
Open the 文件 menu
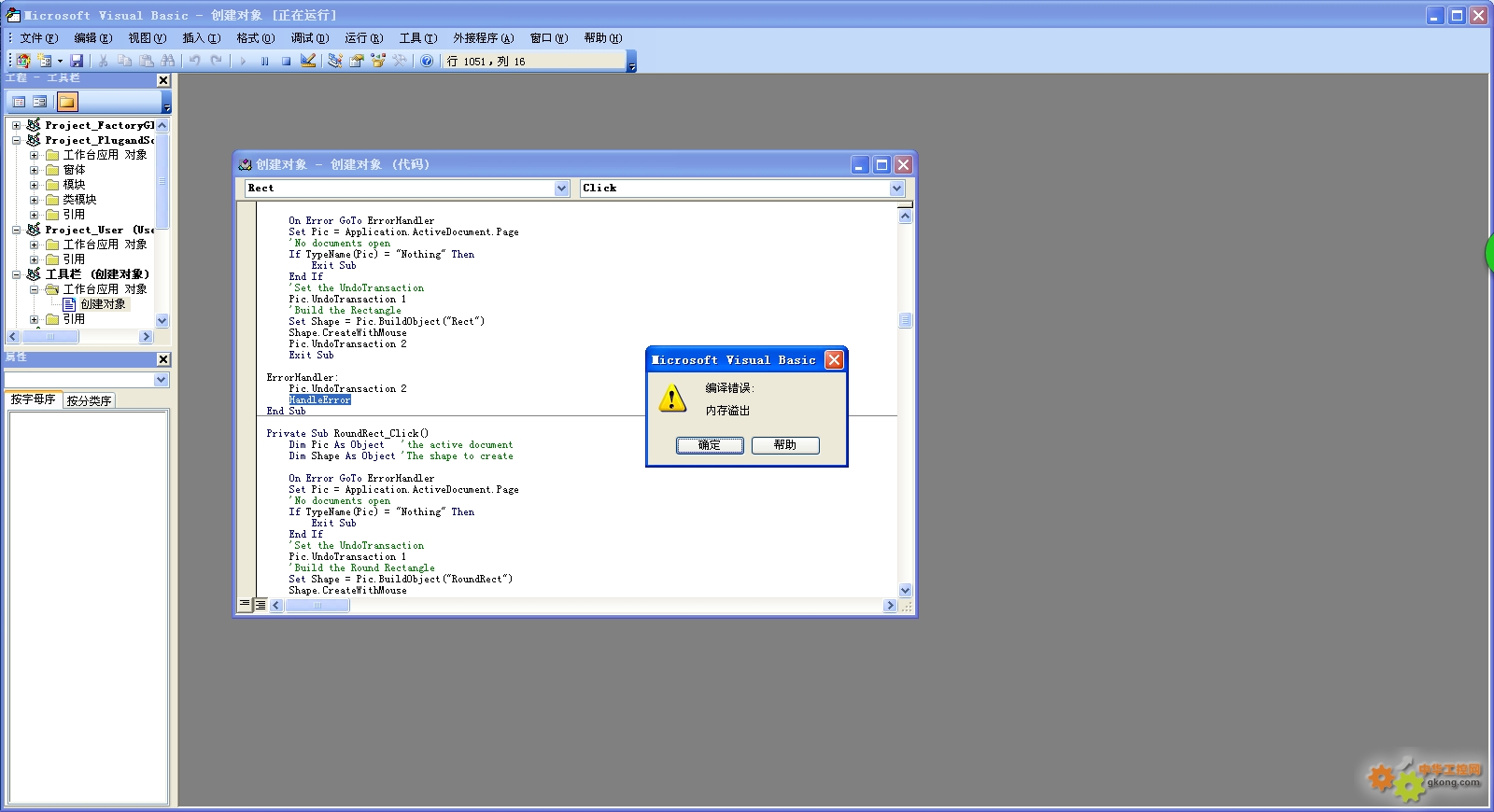pos(38,38)
